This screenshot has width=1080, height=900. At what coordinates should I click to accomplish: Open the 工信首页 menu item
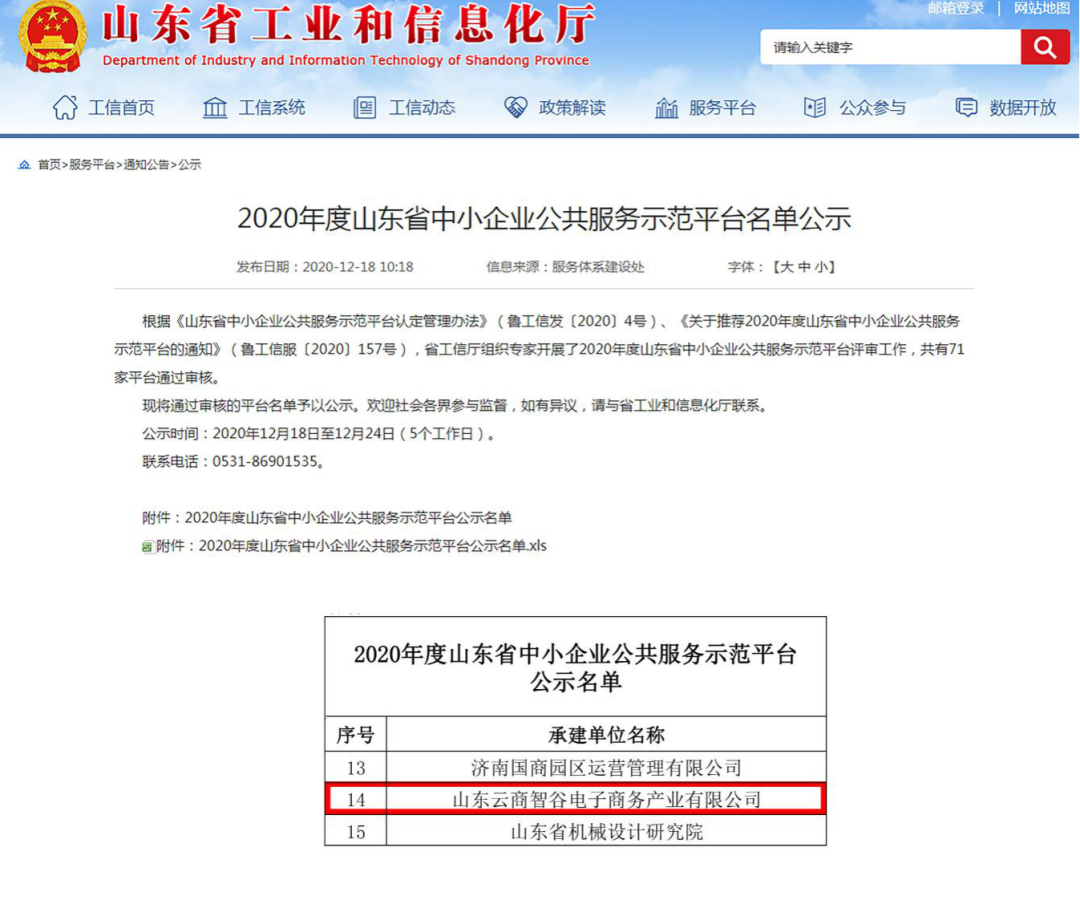(x=121, y=107)
